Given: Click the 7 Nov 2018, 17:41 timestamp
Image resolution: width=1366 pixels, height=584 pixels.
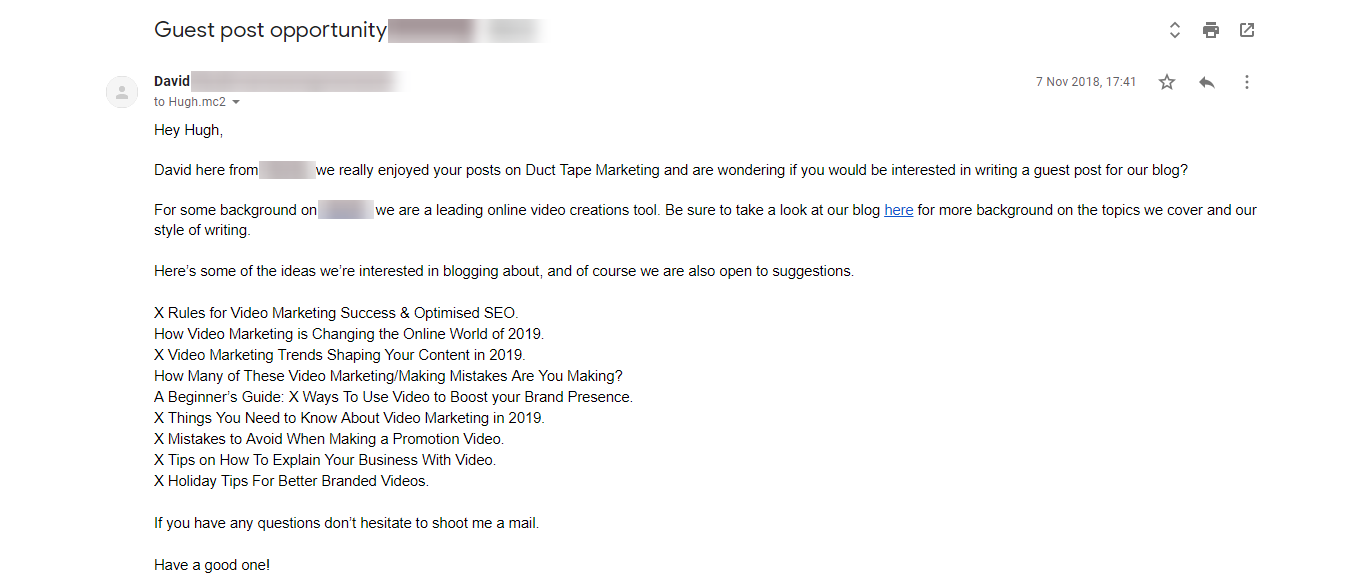Looking at the screenshot, I should pos(1086,82).
